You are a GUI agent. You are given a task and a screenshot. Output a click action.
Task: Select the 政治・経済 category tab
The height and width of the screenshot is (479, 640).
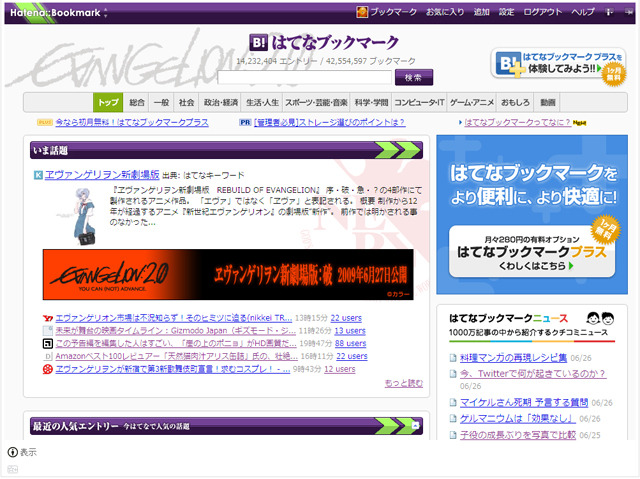click(220, 102)
